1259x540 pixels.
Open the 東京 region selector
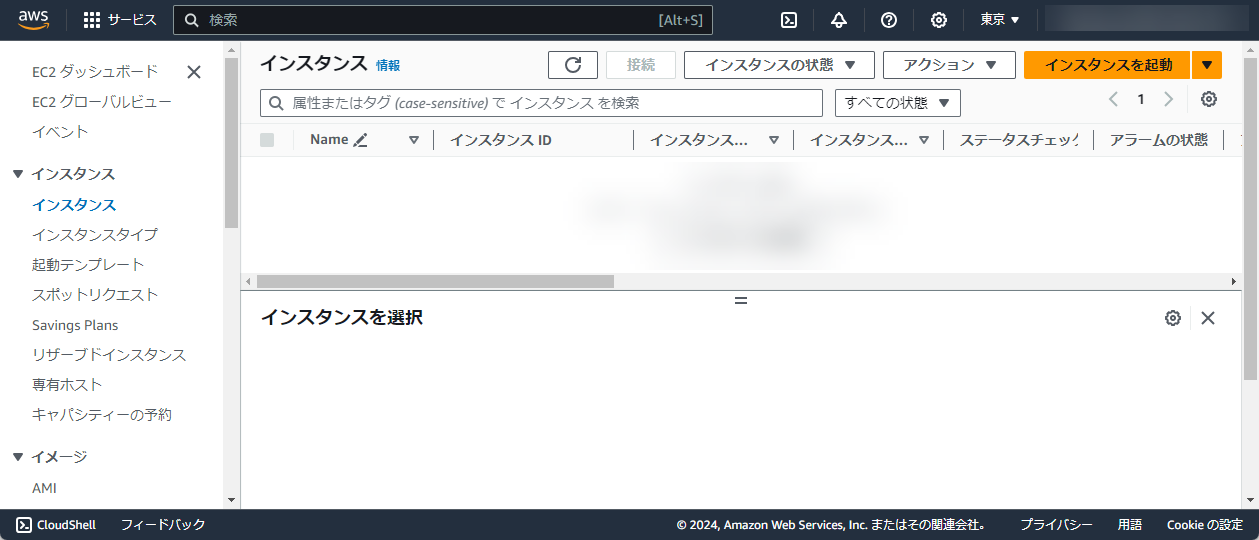tap(999, 20)
